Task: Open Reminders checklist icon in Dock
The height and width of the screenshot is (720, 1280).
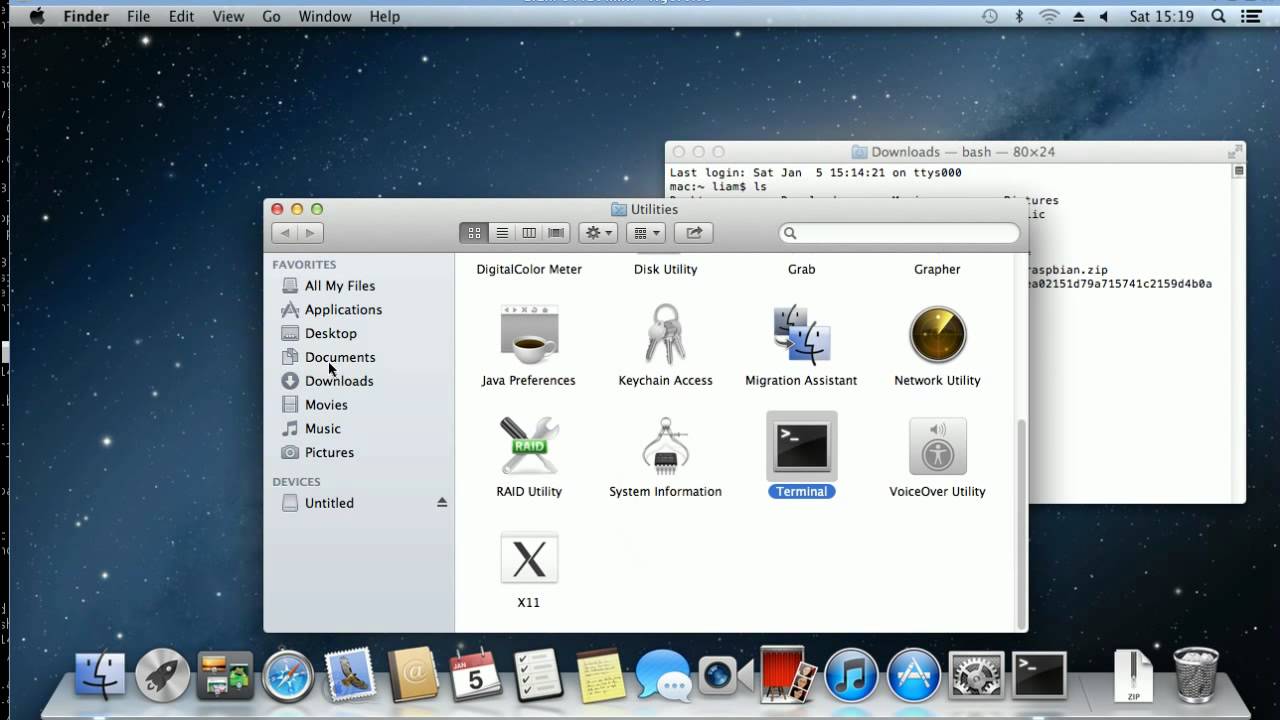Action: 538,676
